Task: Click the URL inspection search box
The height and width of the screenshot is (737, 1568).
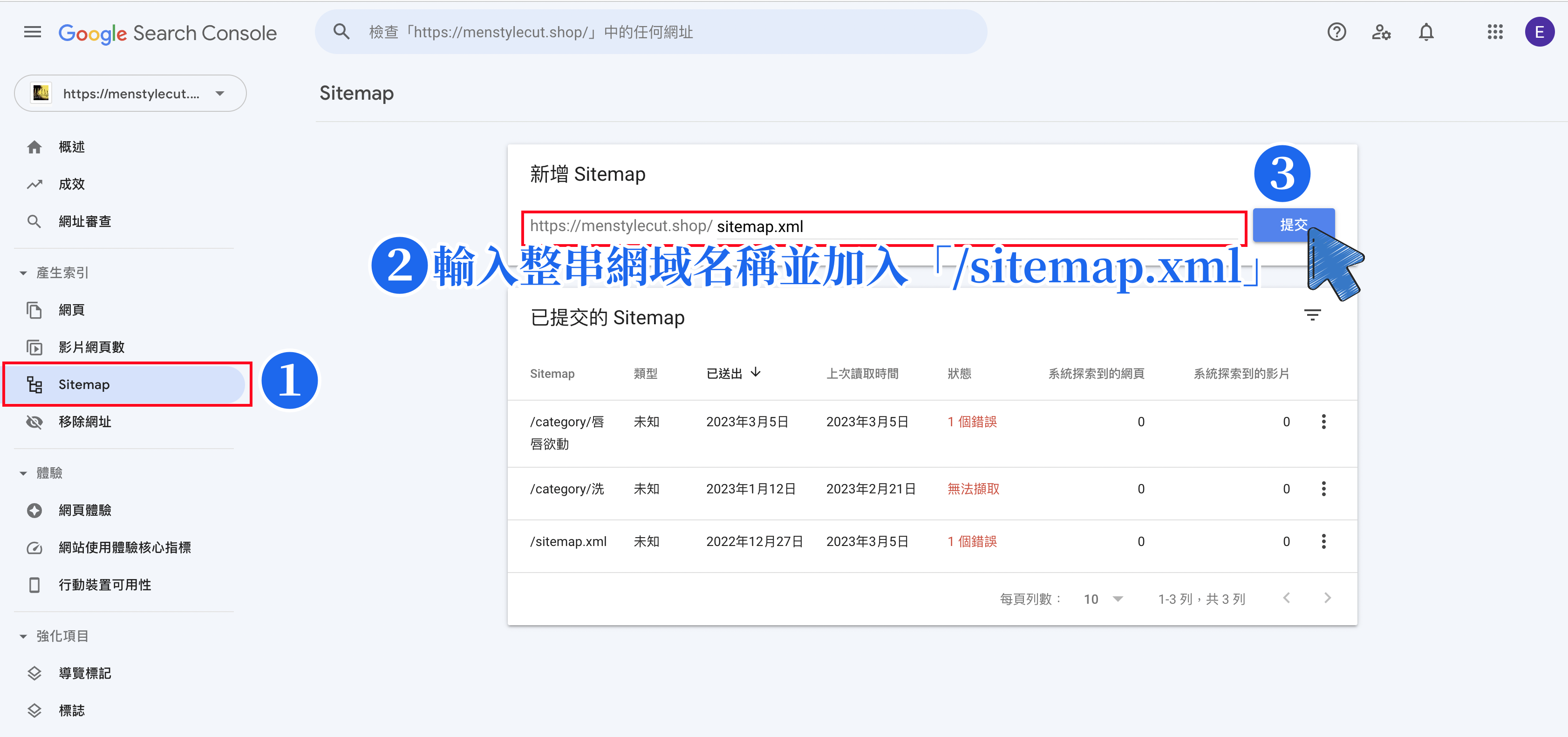Action: coord(651,32)
